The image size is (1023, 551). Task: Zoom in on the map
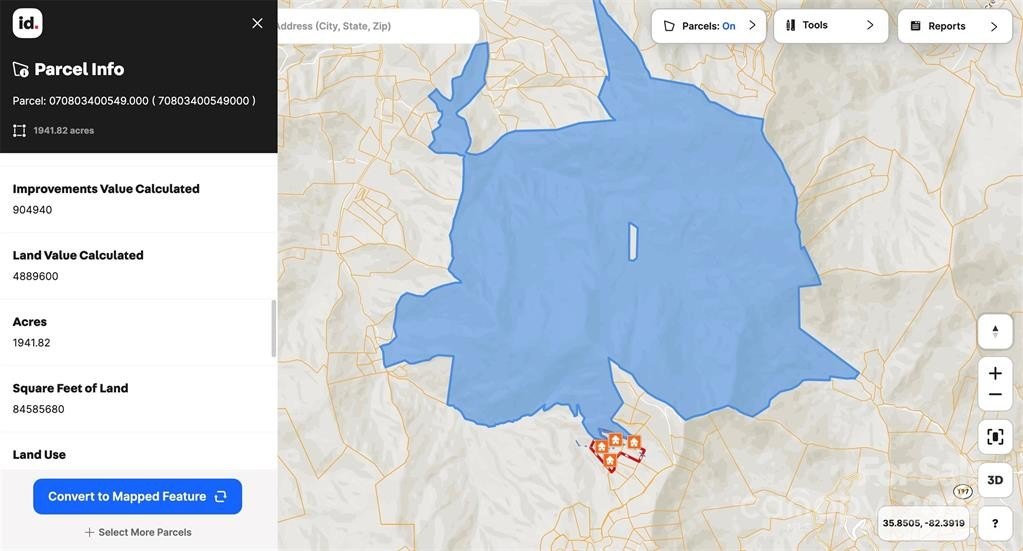tap(995, 373)
